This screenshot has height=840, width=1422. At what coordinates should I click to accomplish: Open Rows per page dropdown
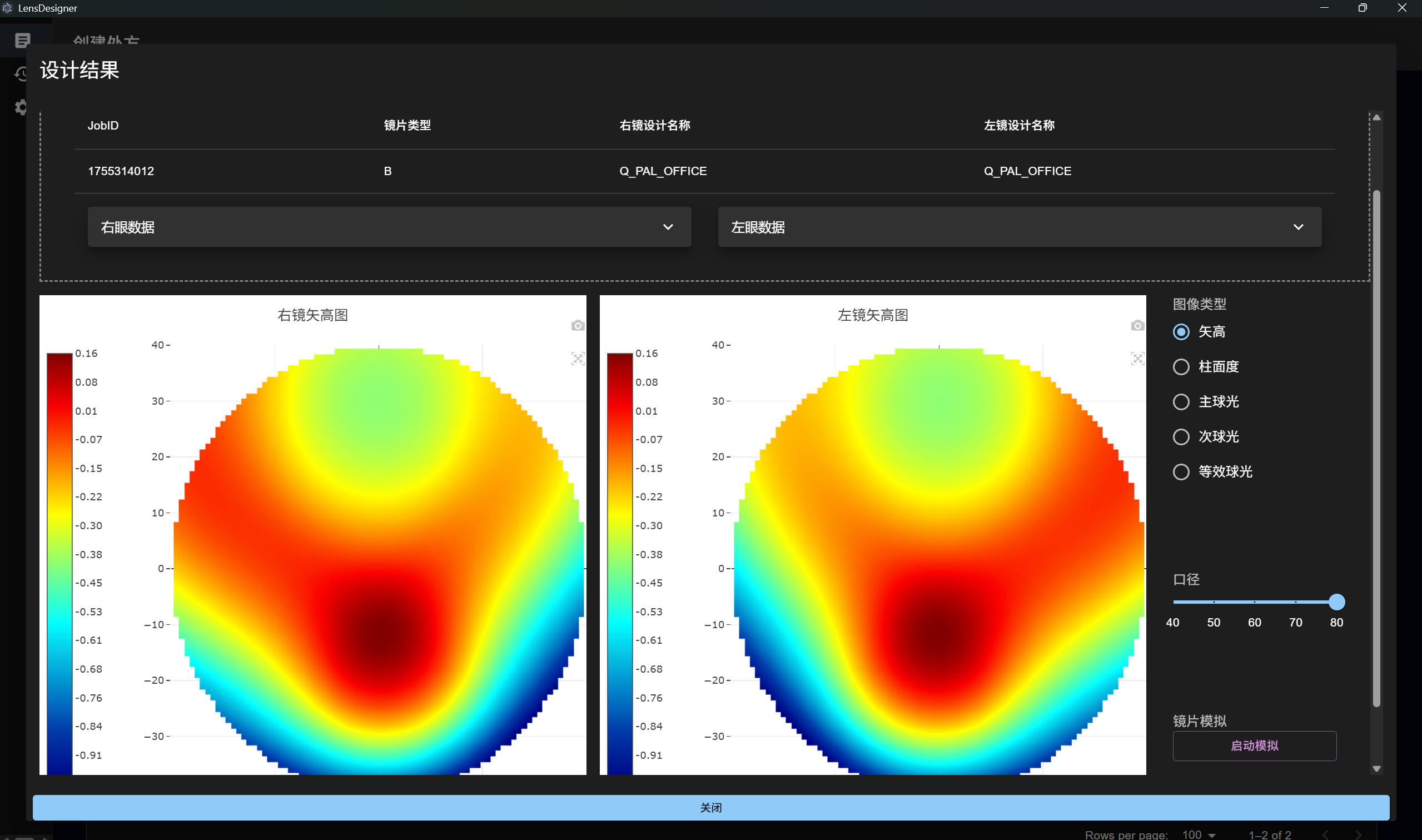[x=1199, y=834]
